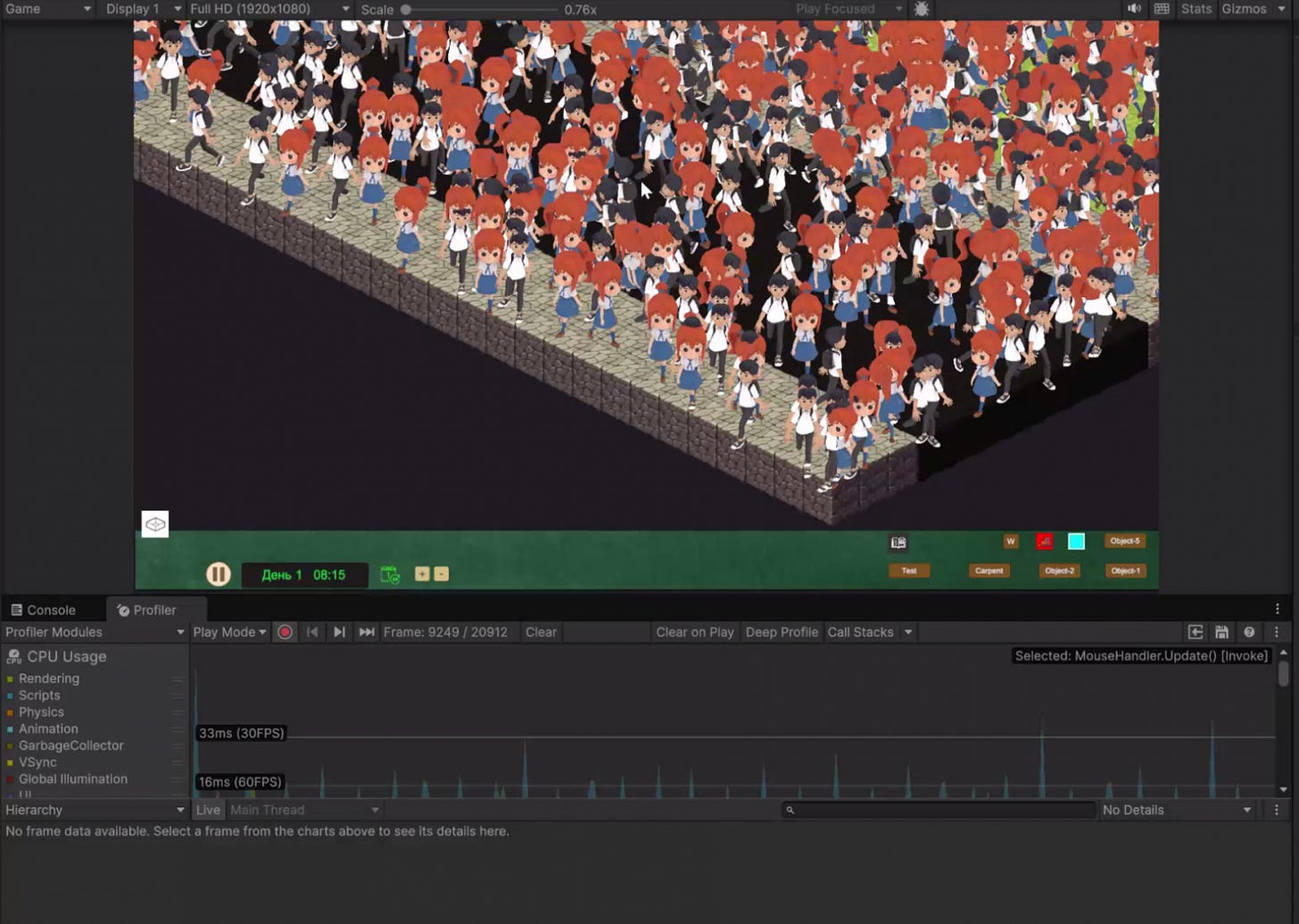Viewport: 1299px width, 924px height.
Task: Toggle the Live button in the details pane
Action: pyautogui.click(x=208, y=810)
